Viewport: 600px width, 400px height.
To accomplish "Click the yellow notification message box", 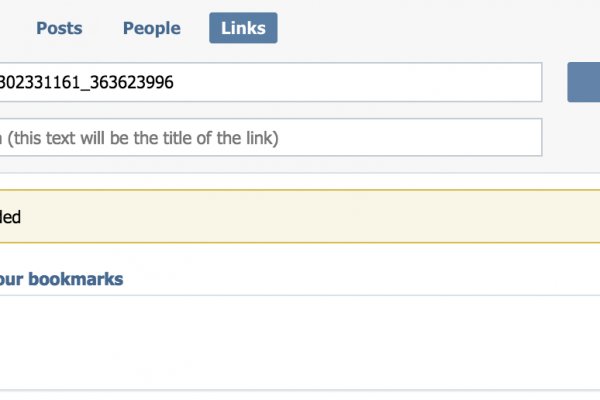I will click(x=300, y=216).
